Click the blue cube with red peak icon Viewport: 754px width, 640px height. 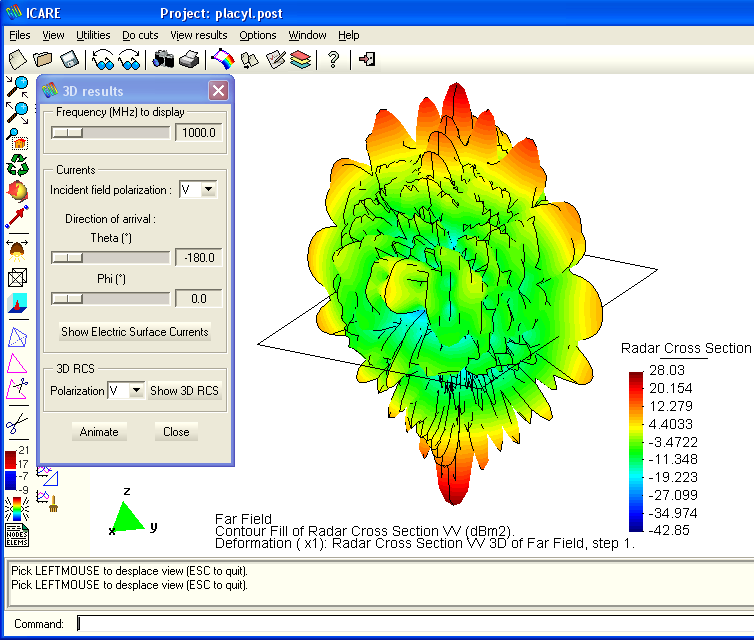point(17,303)
